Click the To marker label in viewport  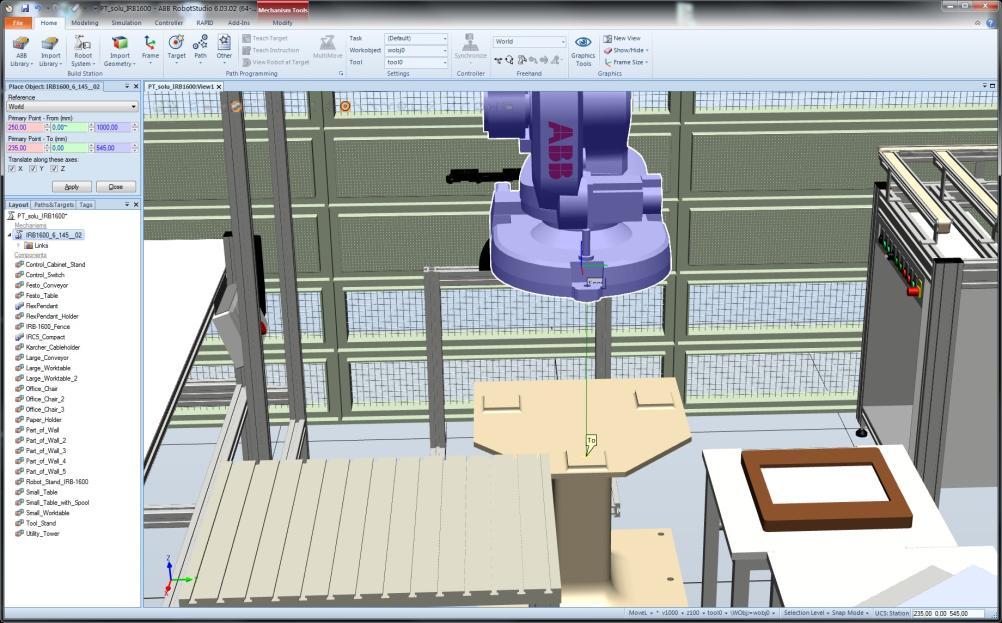(x=591, y=442)
